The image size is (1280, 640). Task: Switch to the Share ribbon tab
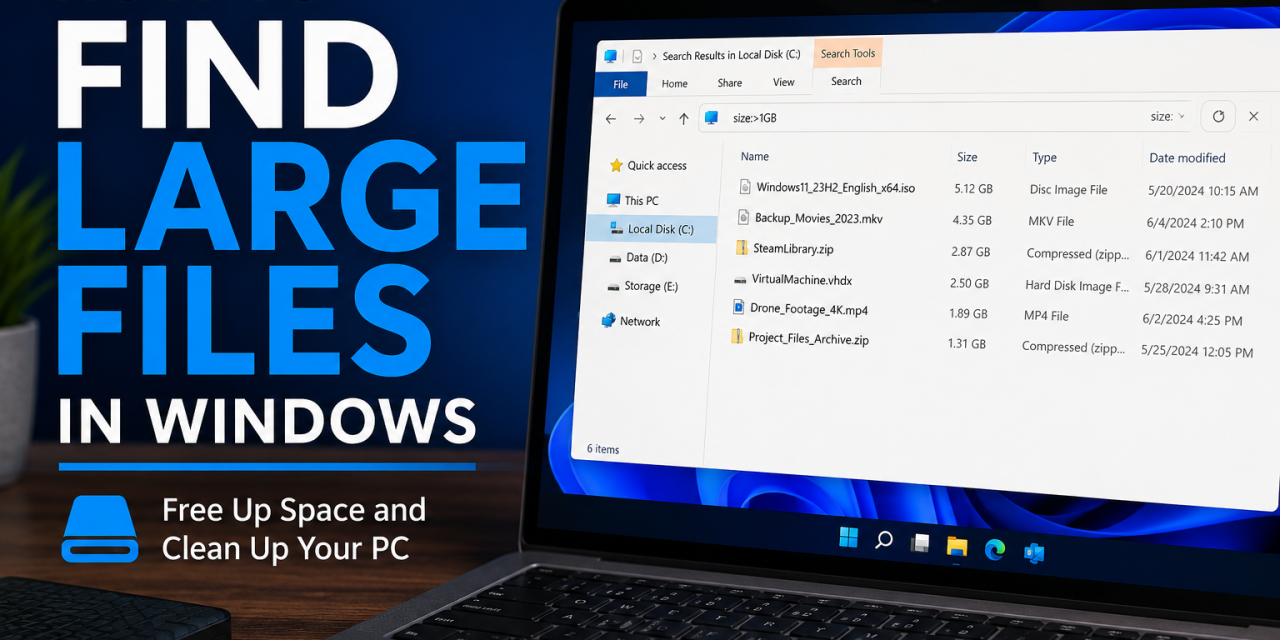point(730,83)
